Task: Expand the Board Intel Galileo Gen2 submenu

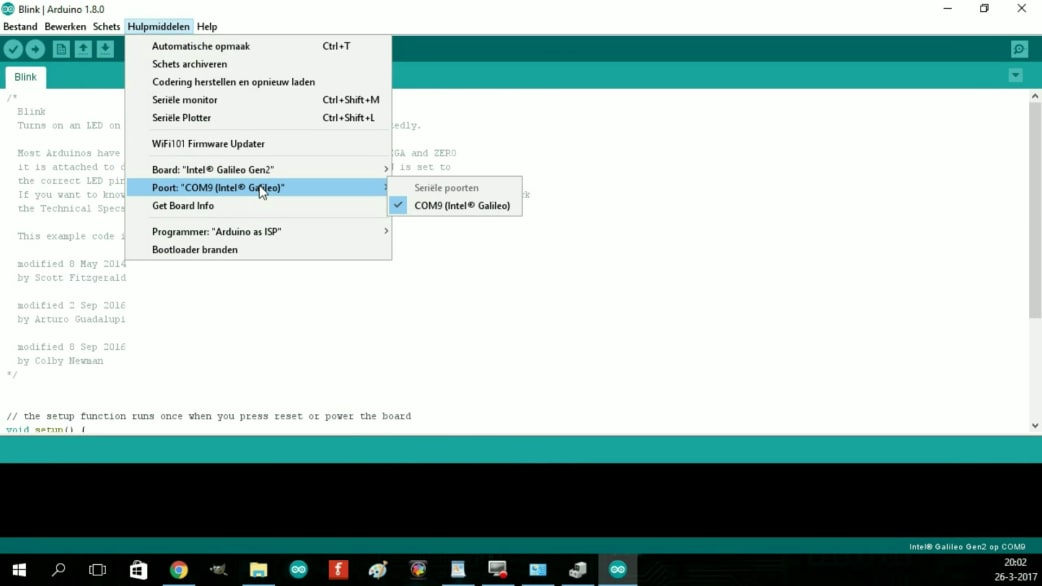Action: tap(259, 169)
